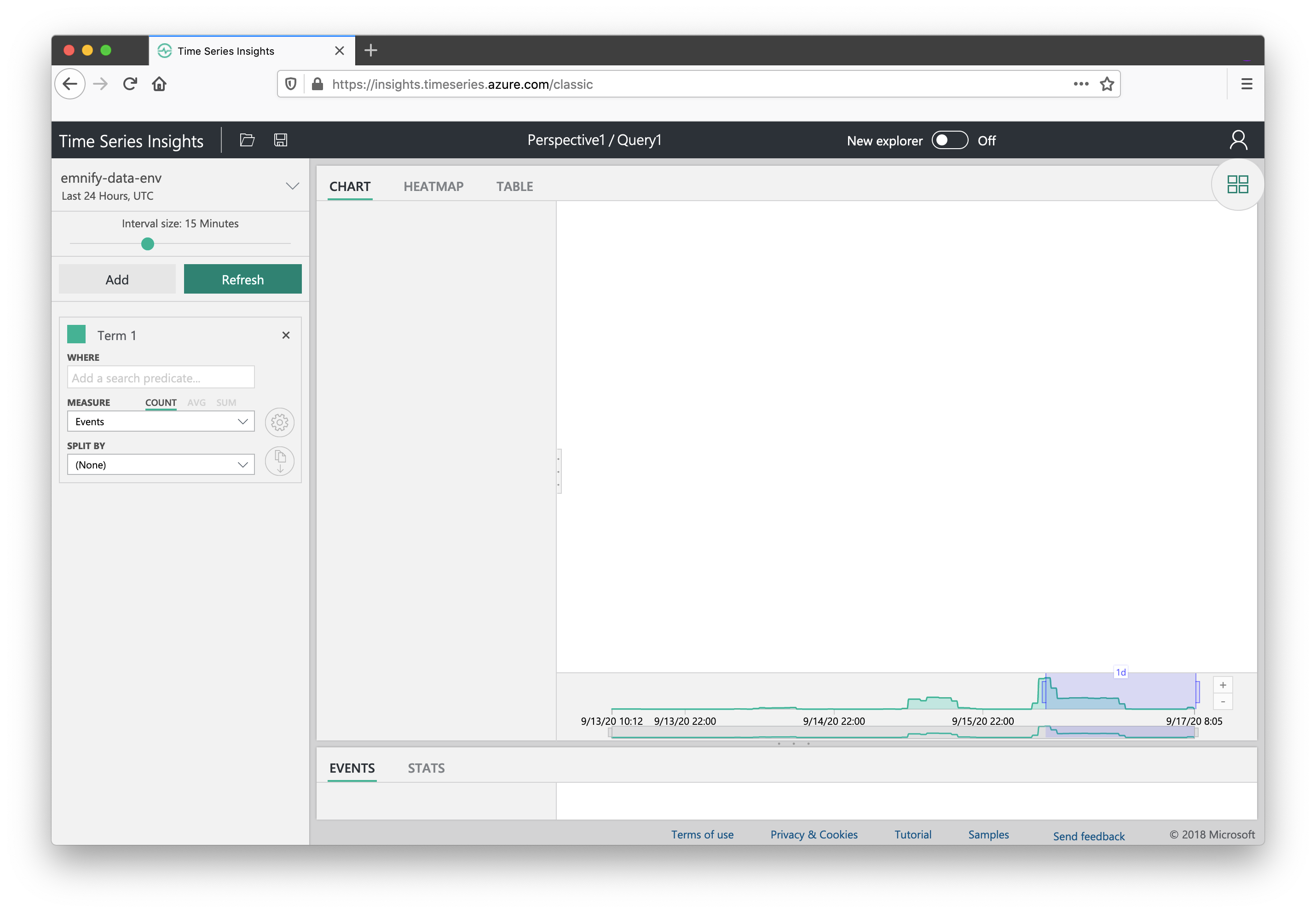Select AVG as the measure

click(x=196, y=402)
